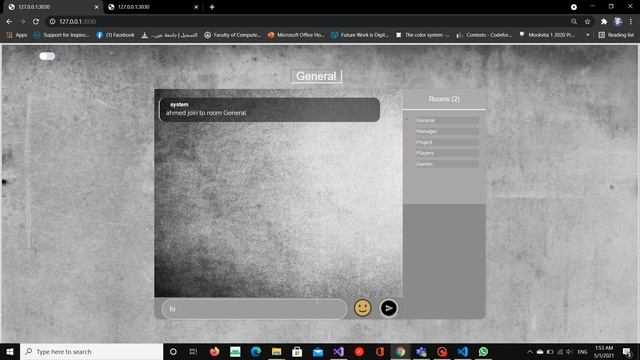Join the Games room
This screenshot has width=640, height=360.
447,164
